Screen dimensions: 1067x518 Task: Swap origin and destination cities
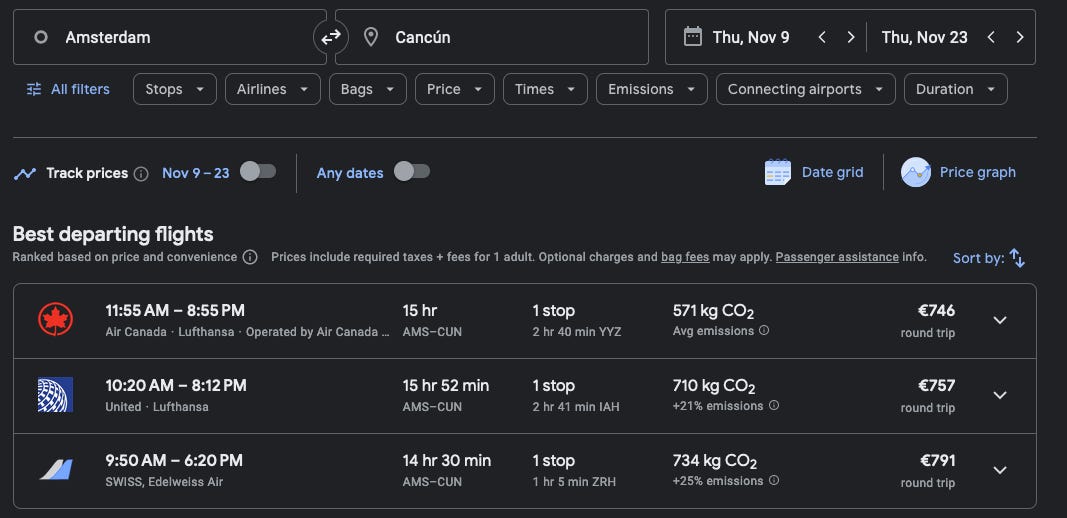[330, 37]
